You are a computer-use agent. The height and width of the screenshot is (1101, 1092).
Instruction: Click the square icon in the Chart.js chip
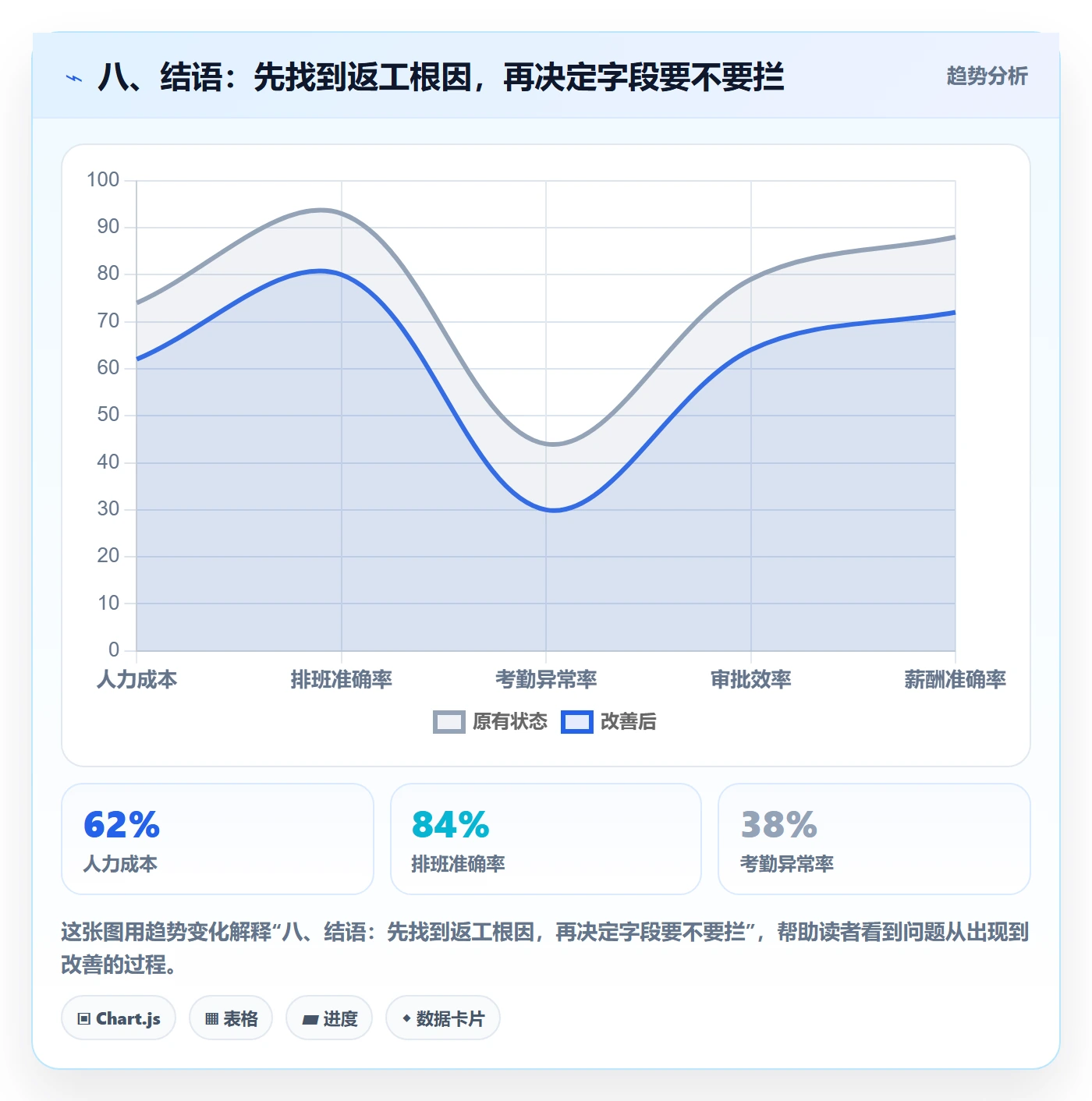(x=84, y=1019)
